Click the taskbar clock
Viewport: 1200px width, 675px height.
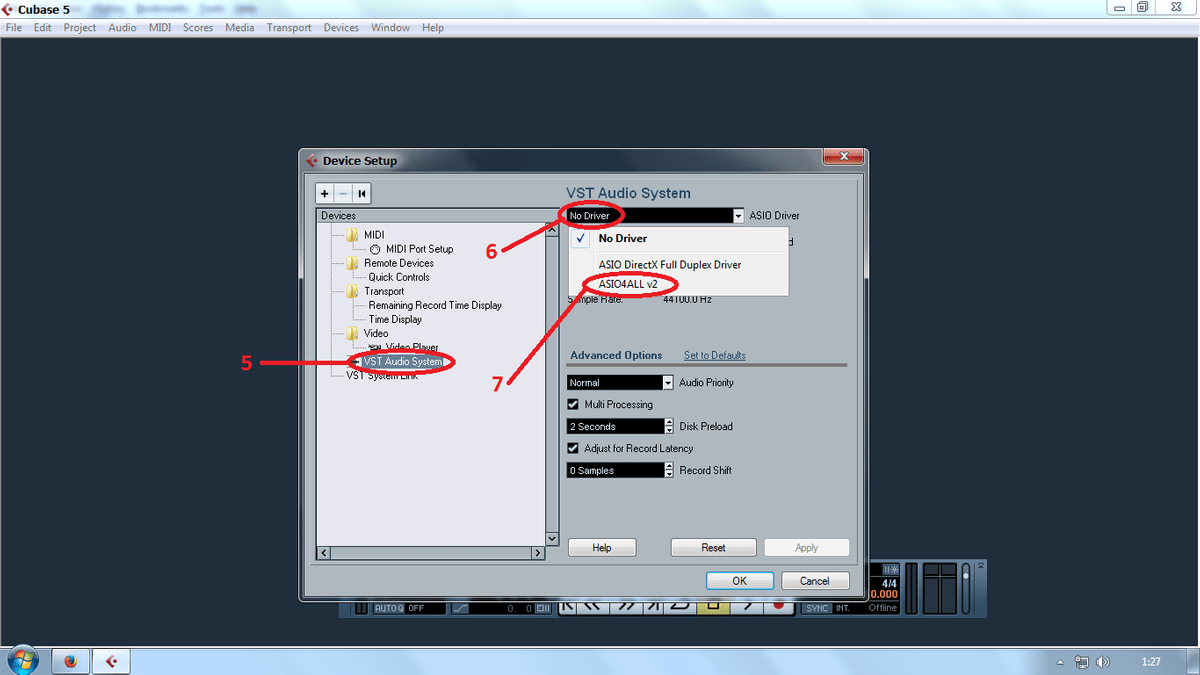click(1151, 662)
